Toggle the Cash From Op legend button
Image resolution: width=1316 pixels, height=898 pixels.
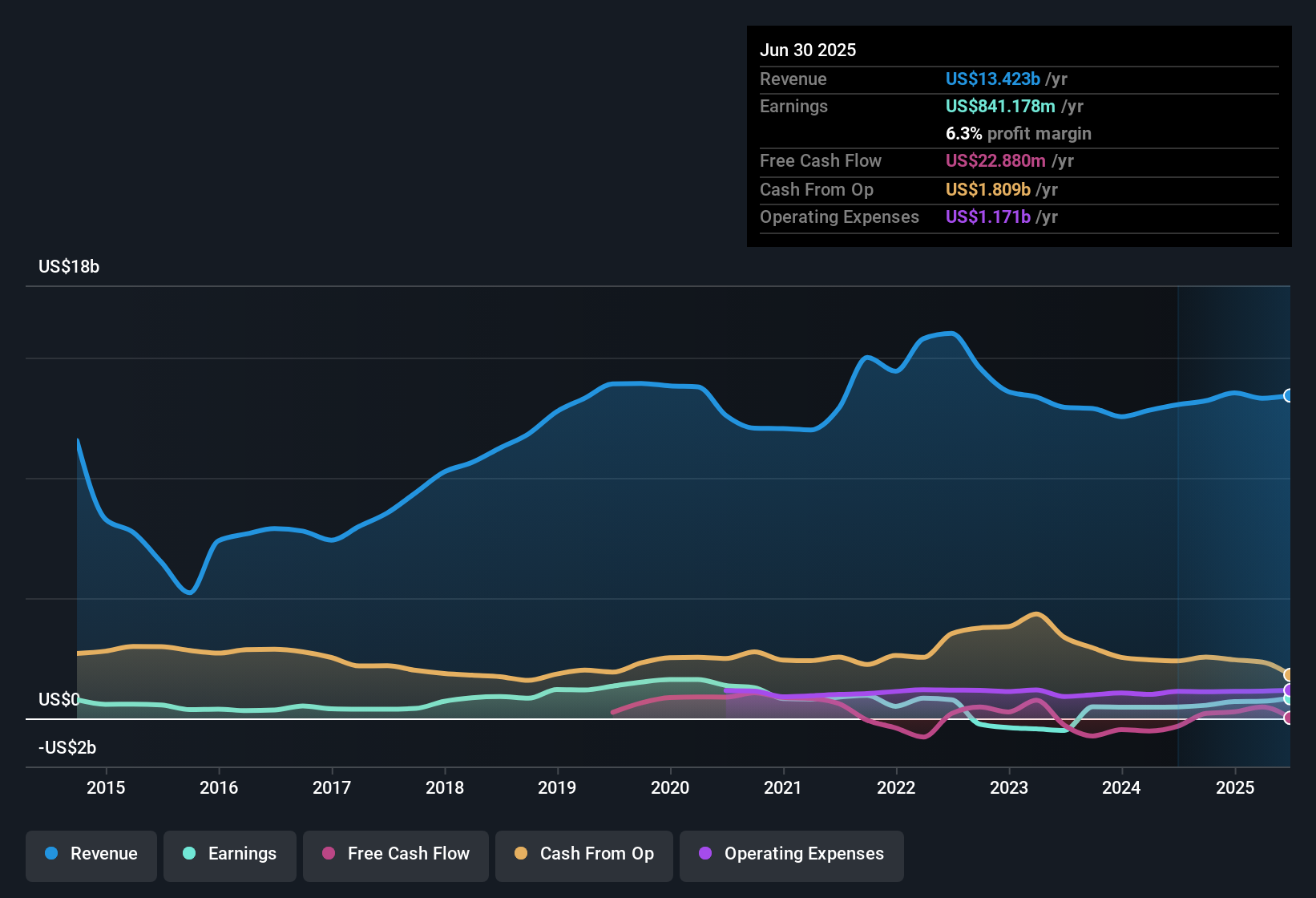click(584, 854)
